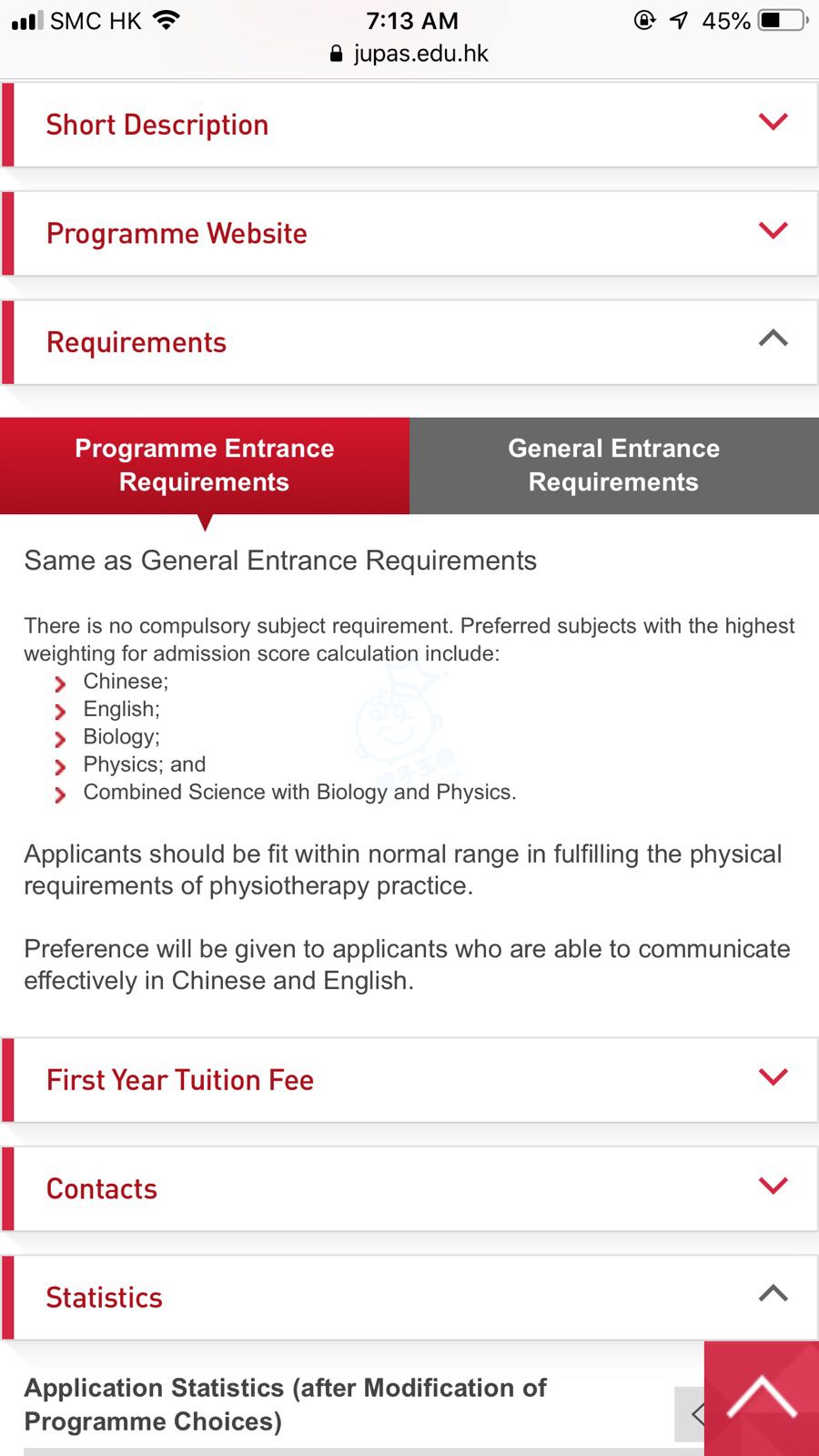This screenshot has height=1456, width=819.
Task: Expand the Short Description section chevron
Action: coord(773,122)
